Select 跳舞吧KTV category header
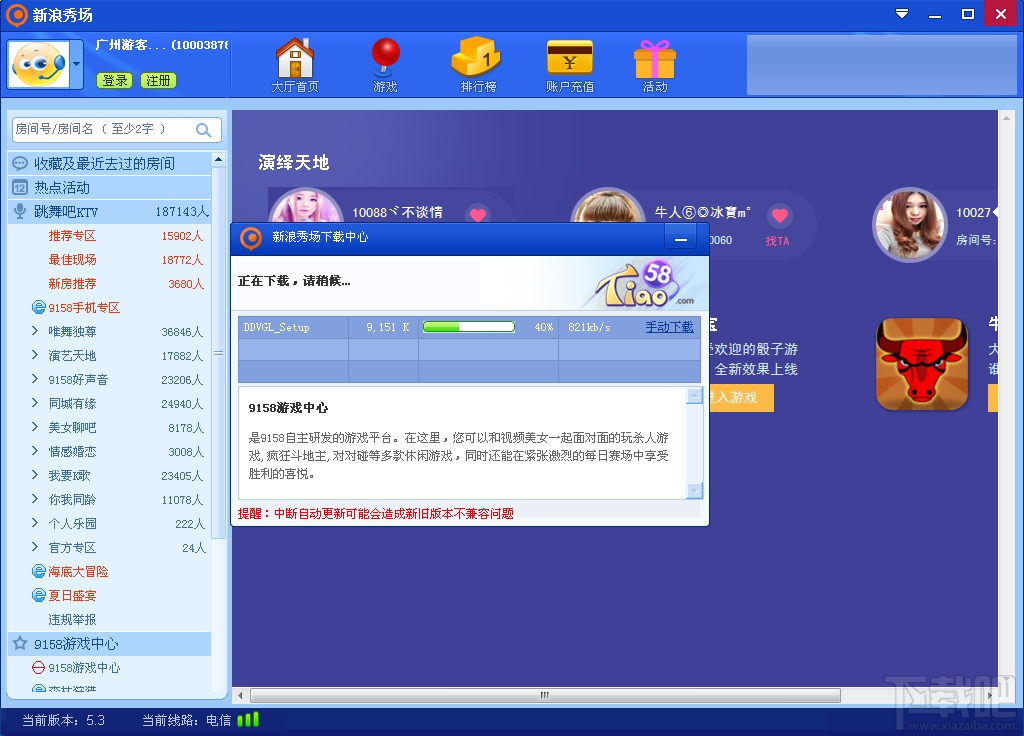The image size is (1024, 736). [x=109, y=212]
